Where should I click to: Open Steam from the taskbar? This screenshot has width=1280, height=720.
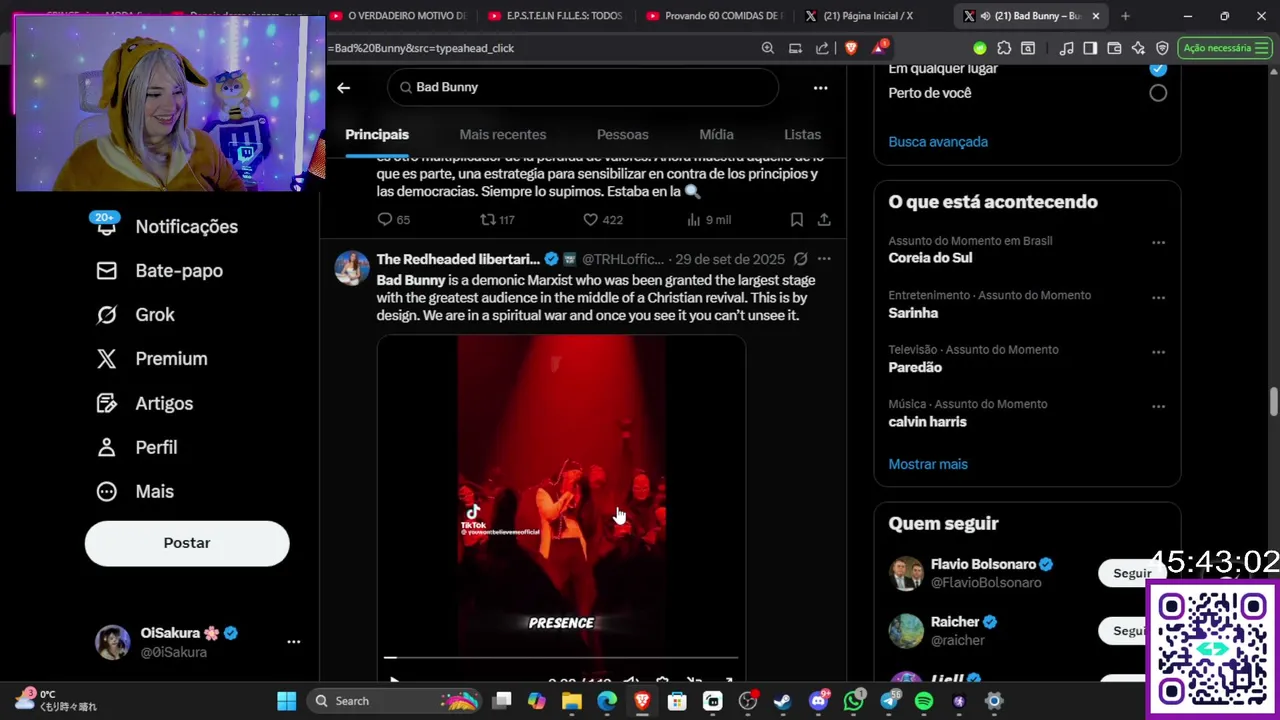[782, 701]
